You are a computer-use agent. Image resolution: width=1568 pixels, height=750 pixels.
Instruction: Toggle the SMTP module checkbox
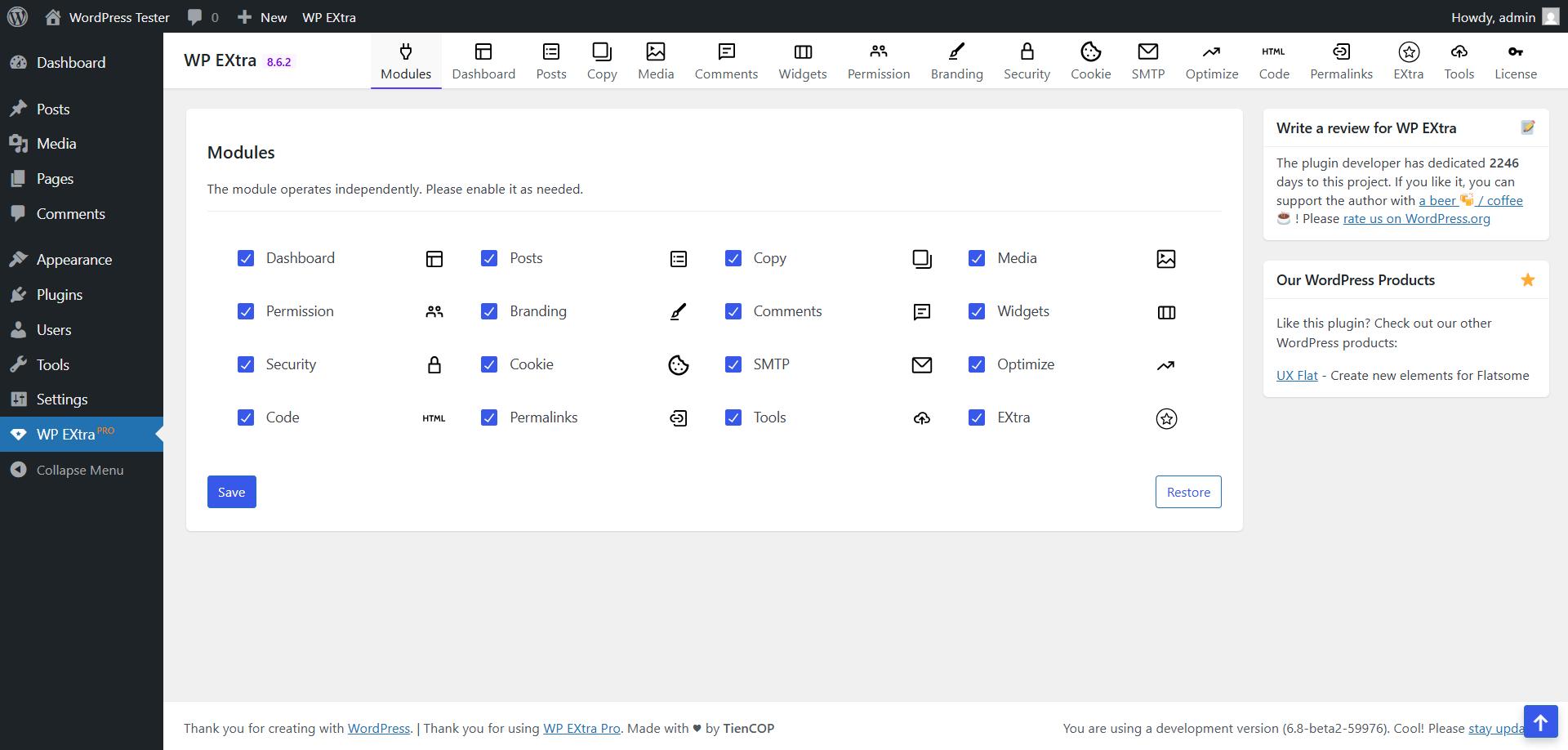[733, 364]
